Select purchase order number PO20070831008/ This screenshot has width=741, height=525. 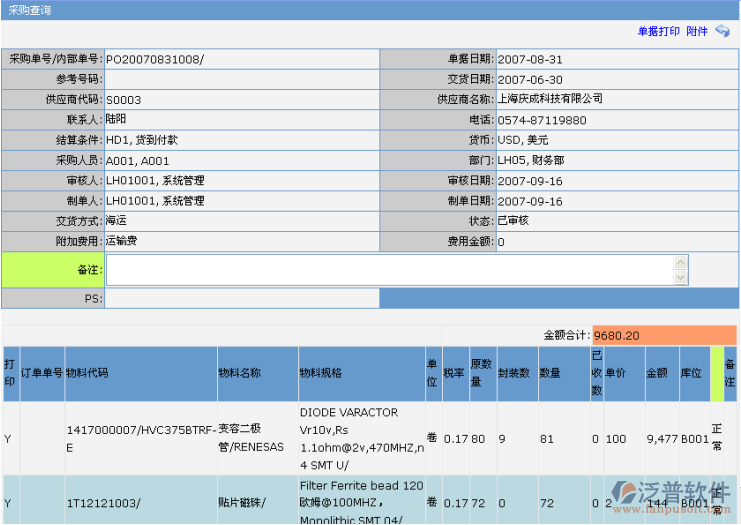coord(155,60)
